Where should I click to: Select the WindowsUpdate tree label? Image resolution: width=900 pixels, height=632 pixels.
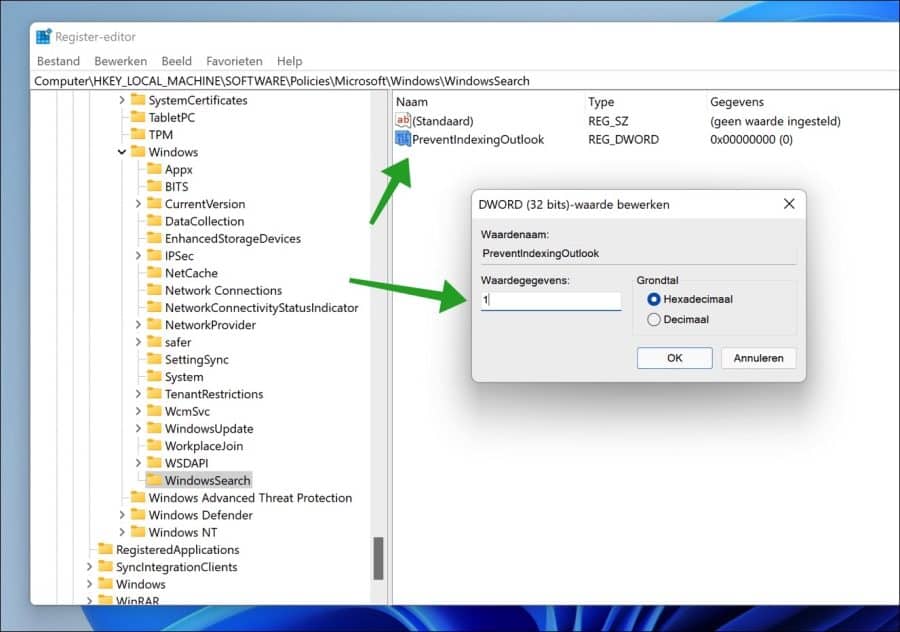click(209, 429)
